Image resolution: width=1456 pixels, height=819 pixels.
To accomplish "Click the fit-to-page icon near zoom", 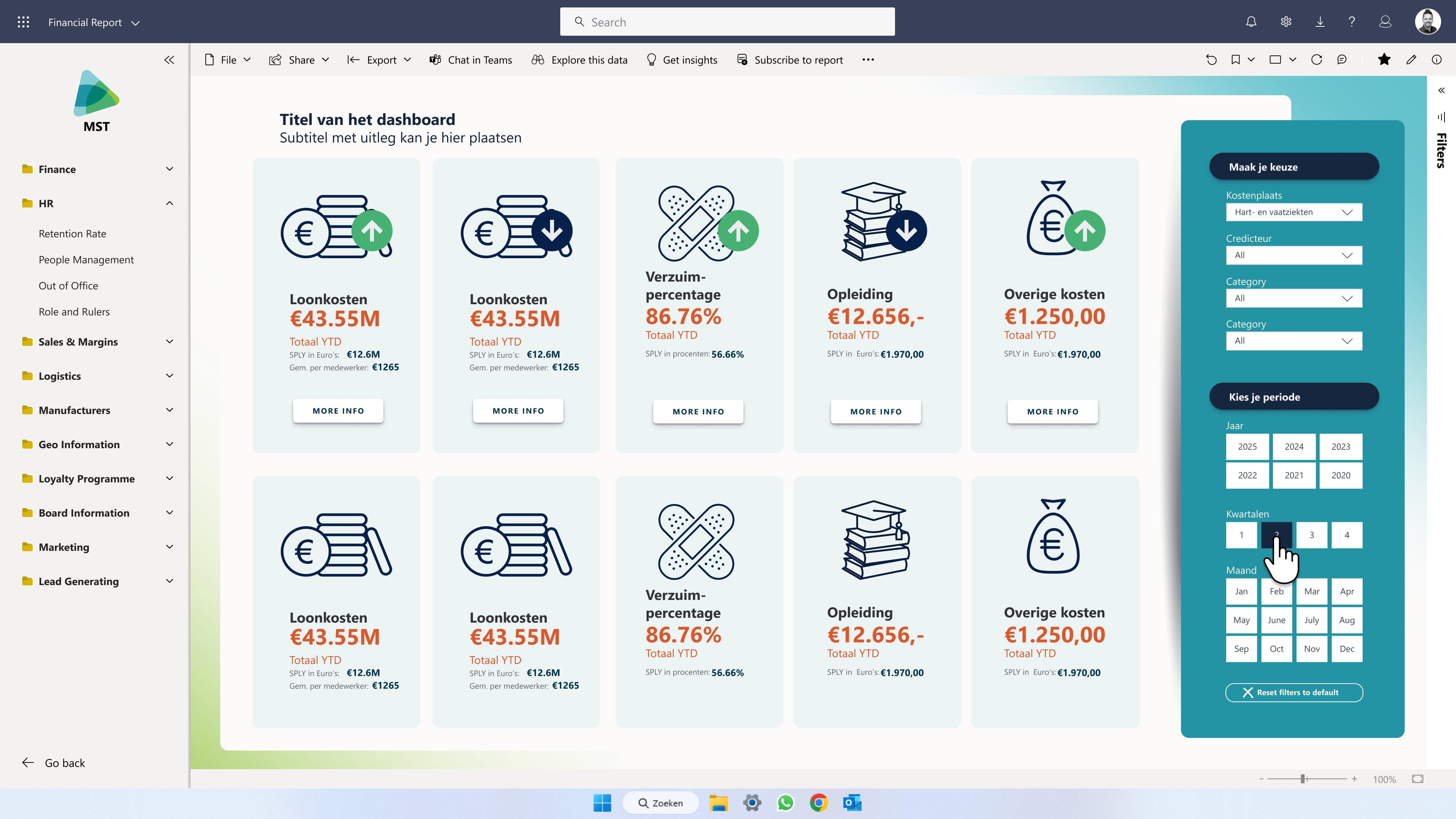I will point(1418,779).
